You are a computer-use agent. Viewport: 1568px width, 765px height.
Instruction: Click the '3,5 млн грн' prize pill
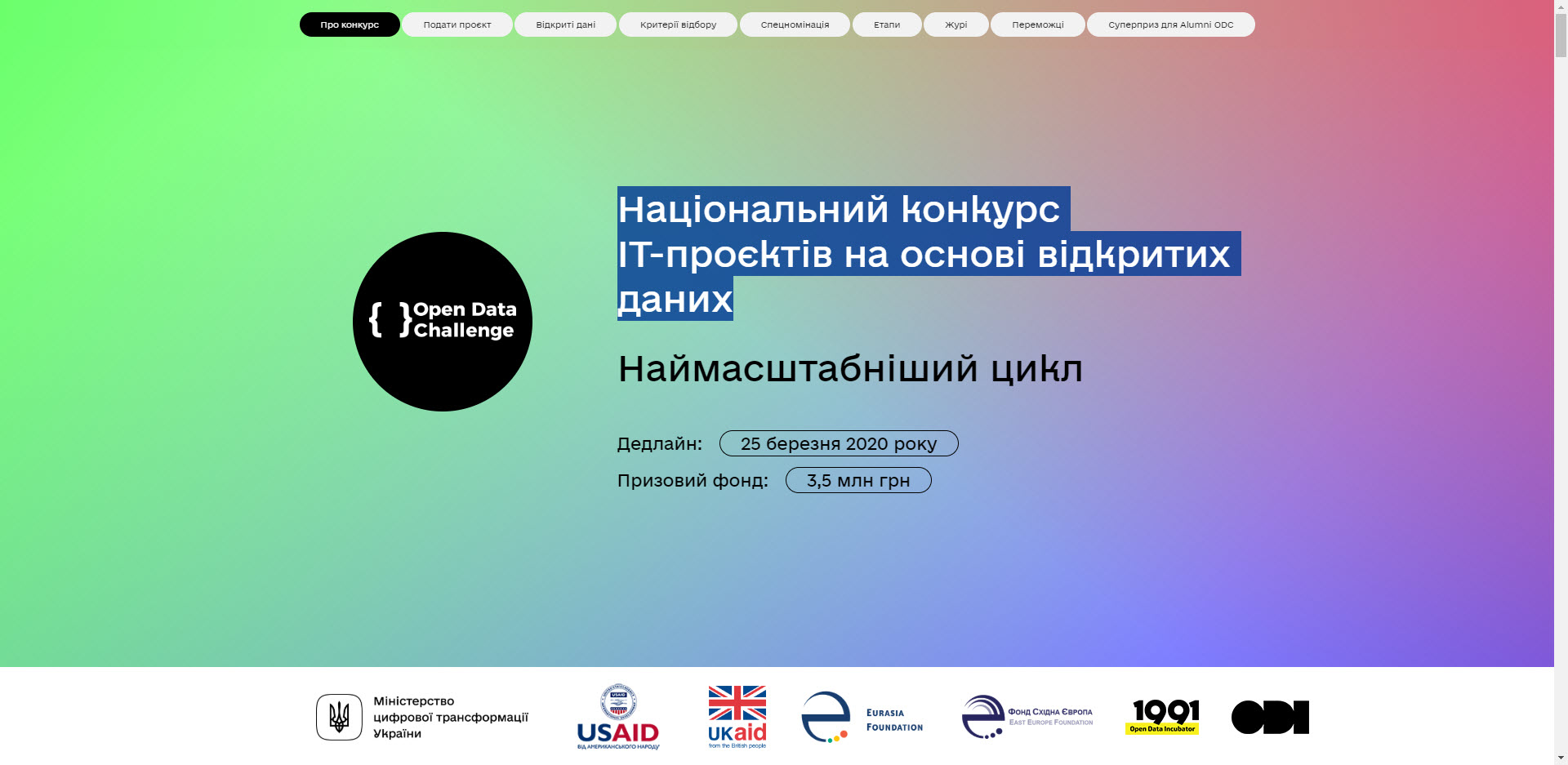pos(858,480)
